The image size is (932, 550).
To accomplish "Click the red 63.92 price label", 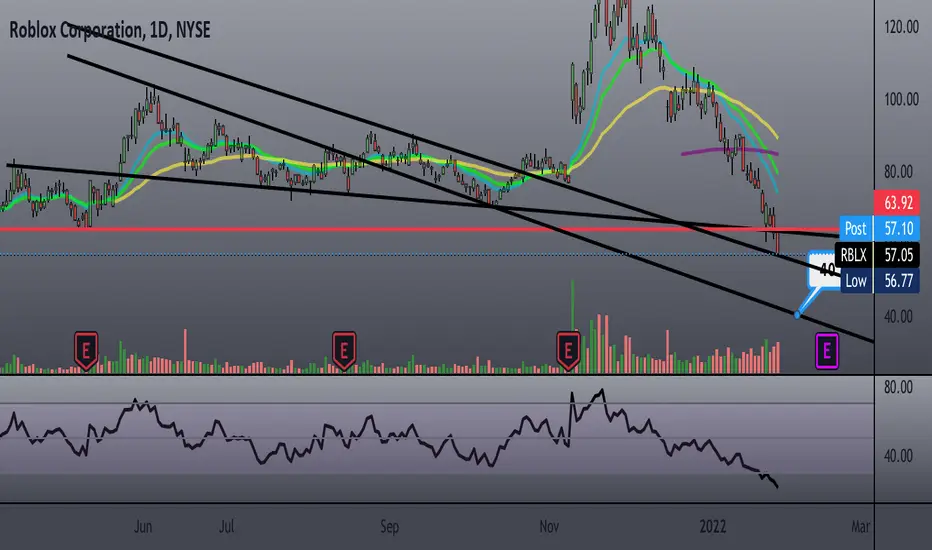I will 897,203.
